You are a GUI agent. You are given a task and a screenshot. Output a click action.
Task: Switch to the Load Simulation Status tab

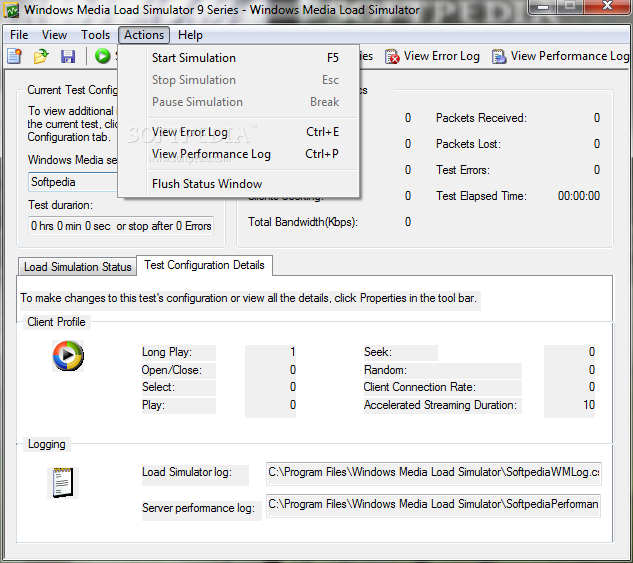78,267
